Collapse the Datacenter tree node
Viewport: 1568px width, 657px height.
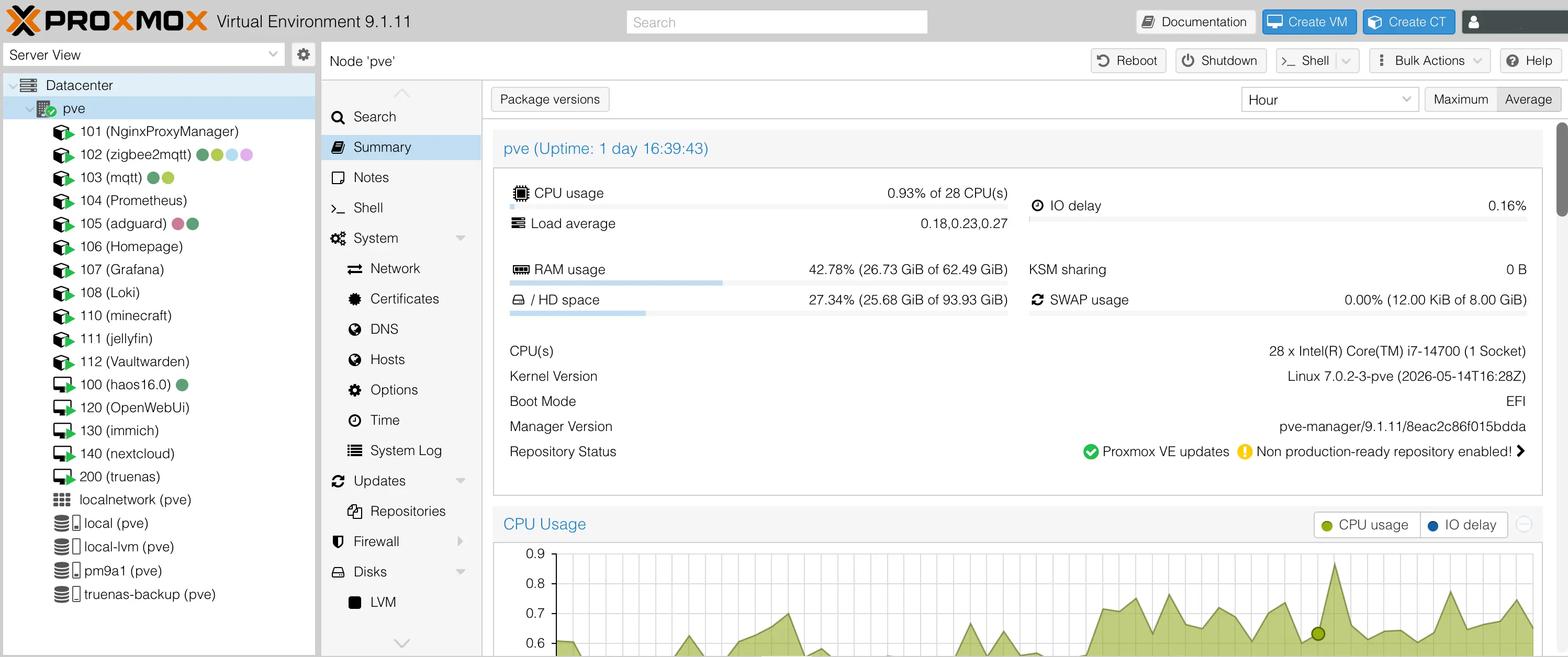click(13, 86)
